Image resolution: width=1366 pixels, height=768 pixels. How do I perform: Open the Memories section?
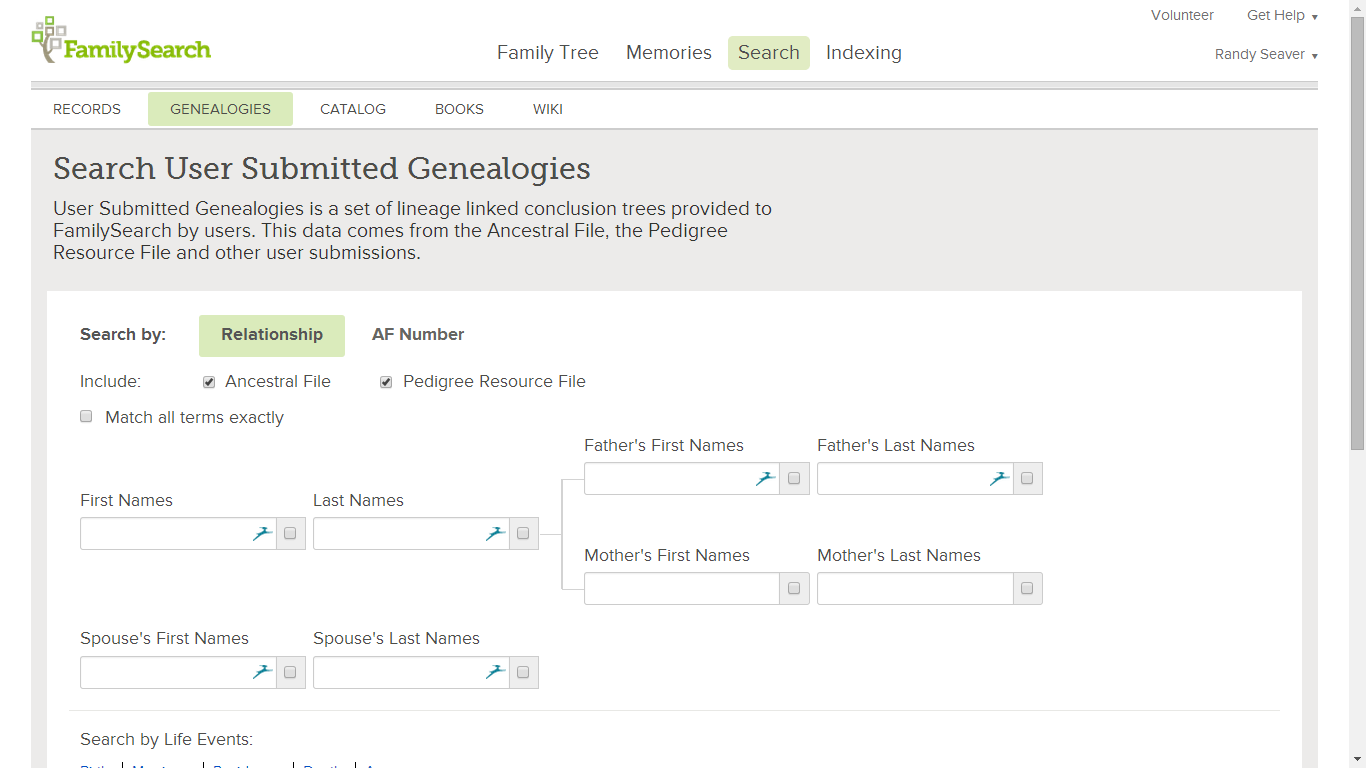point(668,52)
